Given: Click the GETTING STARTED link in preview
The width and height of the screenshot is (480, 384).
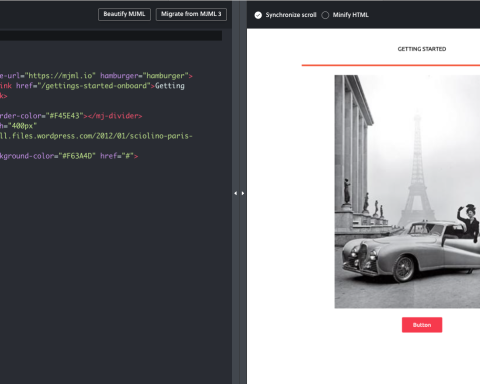Looking at the screenshot, I should coord(422,49).
